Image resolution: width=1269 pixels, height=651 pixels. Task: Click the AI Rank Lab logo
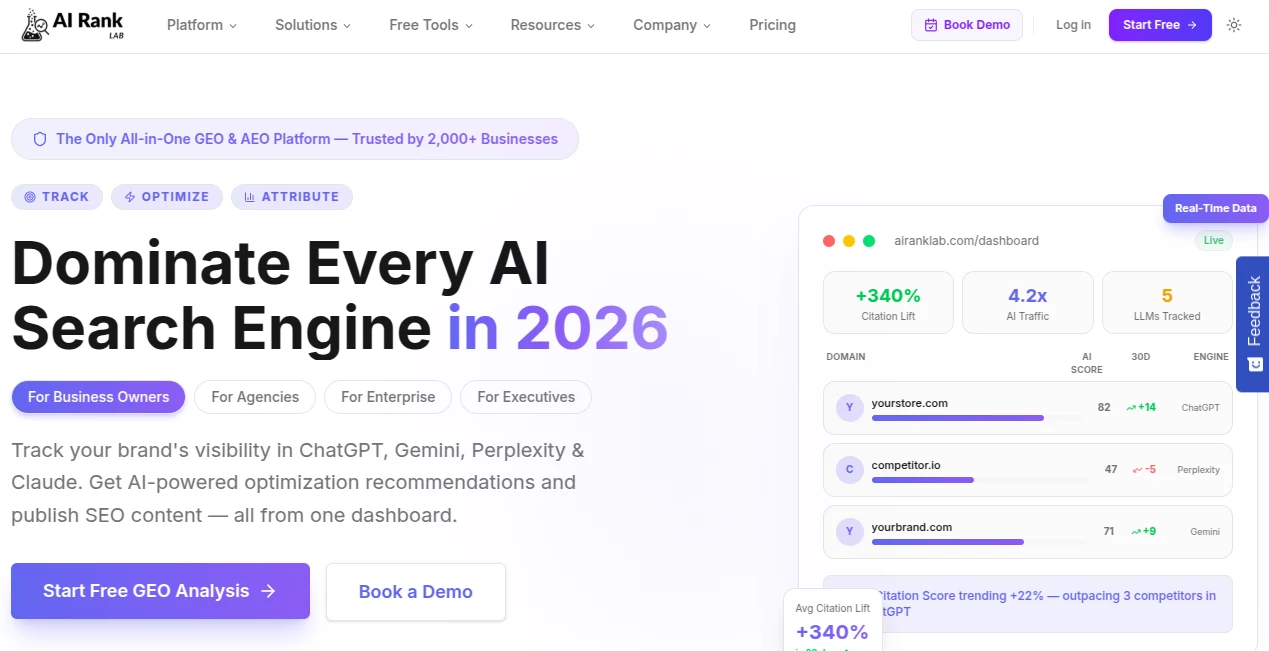pyautogui.click(x=73, y=25)
